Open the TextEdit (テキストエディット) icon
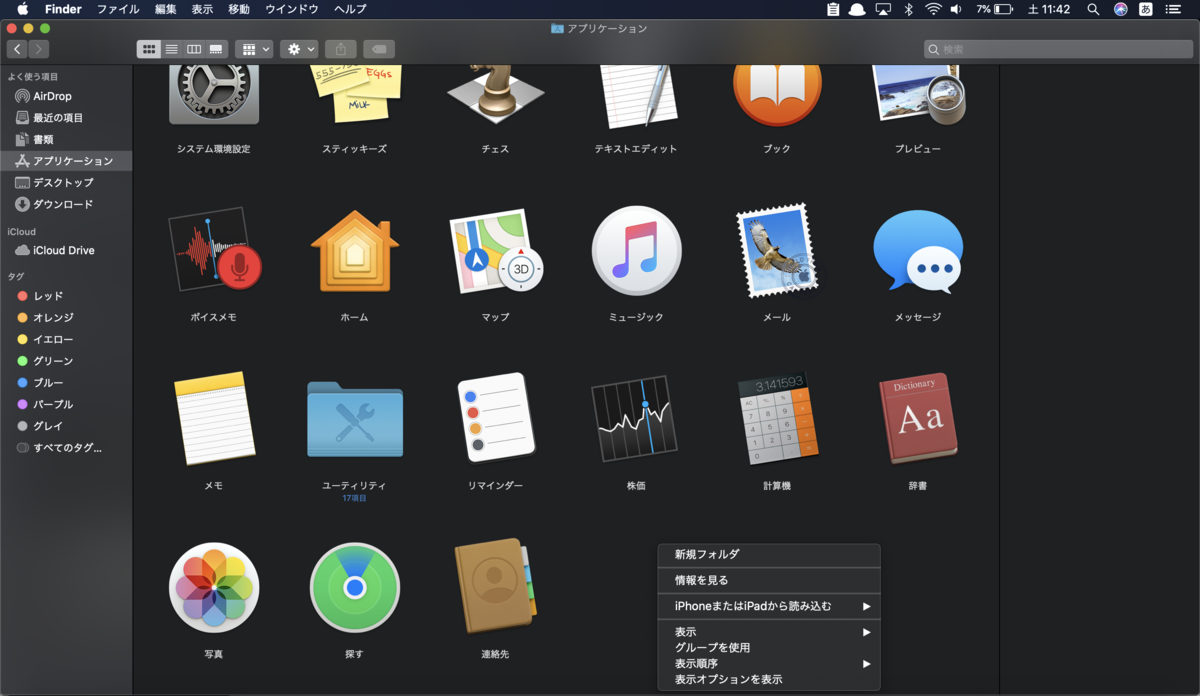This screenshot has width=1200, height=696. [636, 96]
